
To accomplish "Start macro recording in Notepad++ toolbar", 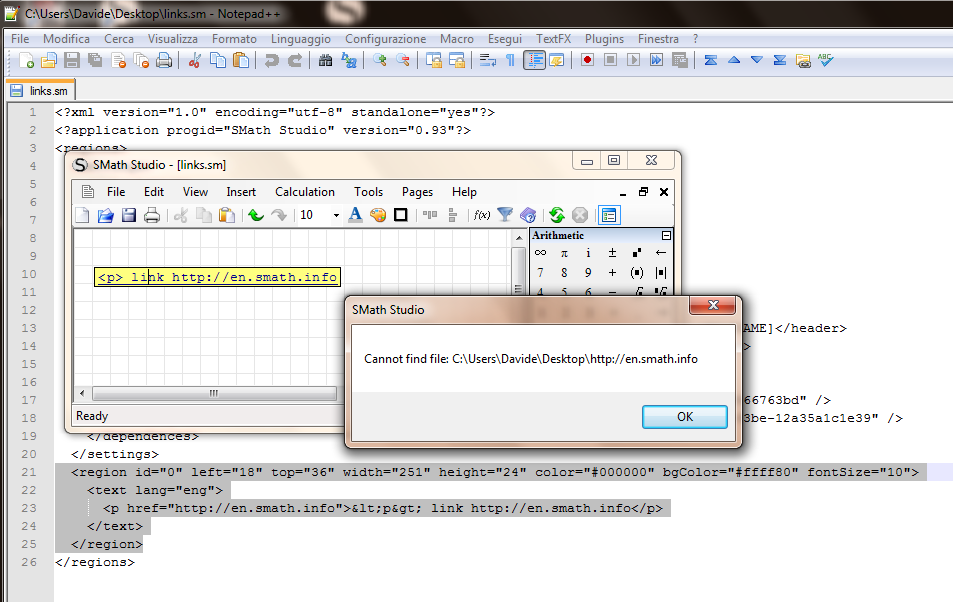I will [587, 61].
